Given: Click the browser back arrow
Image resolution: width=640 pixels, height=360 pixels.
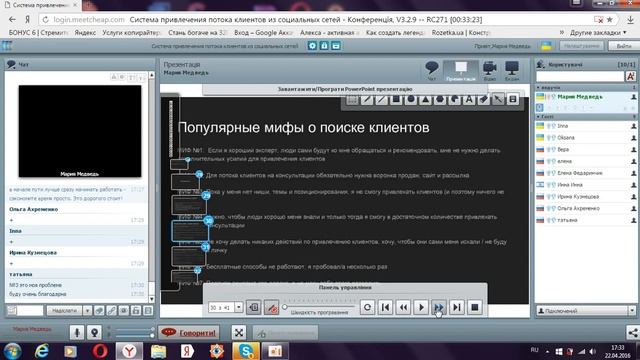Looking at the screenshot, I should [12, 19].
